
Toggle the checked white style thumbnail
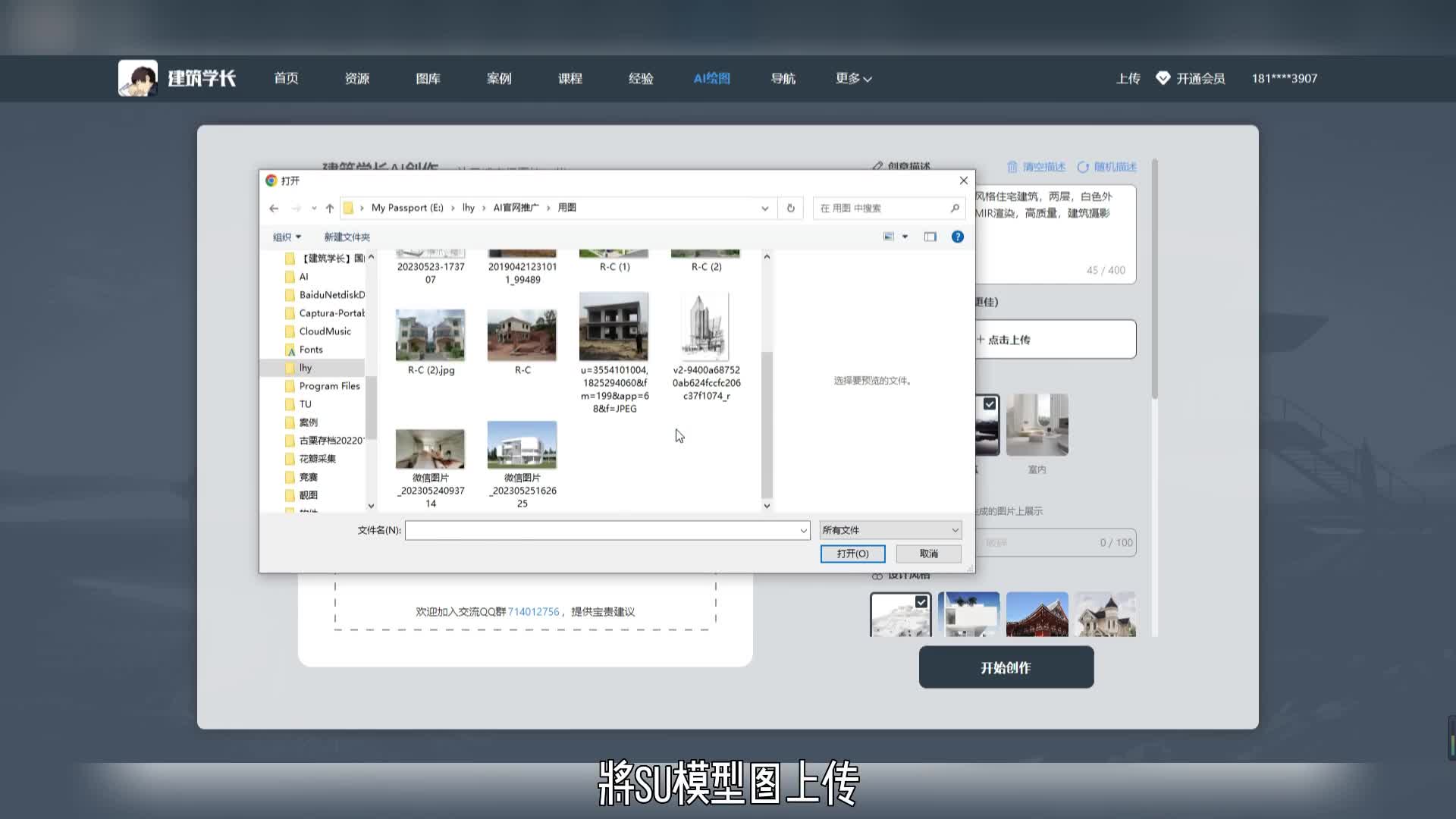[900, 614]
